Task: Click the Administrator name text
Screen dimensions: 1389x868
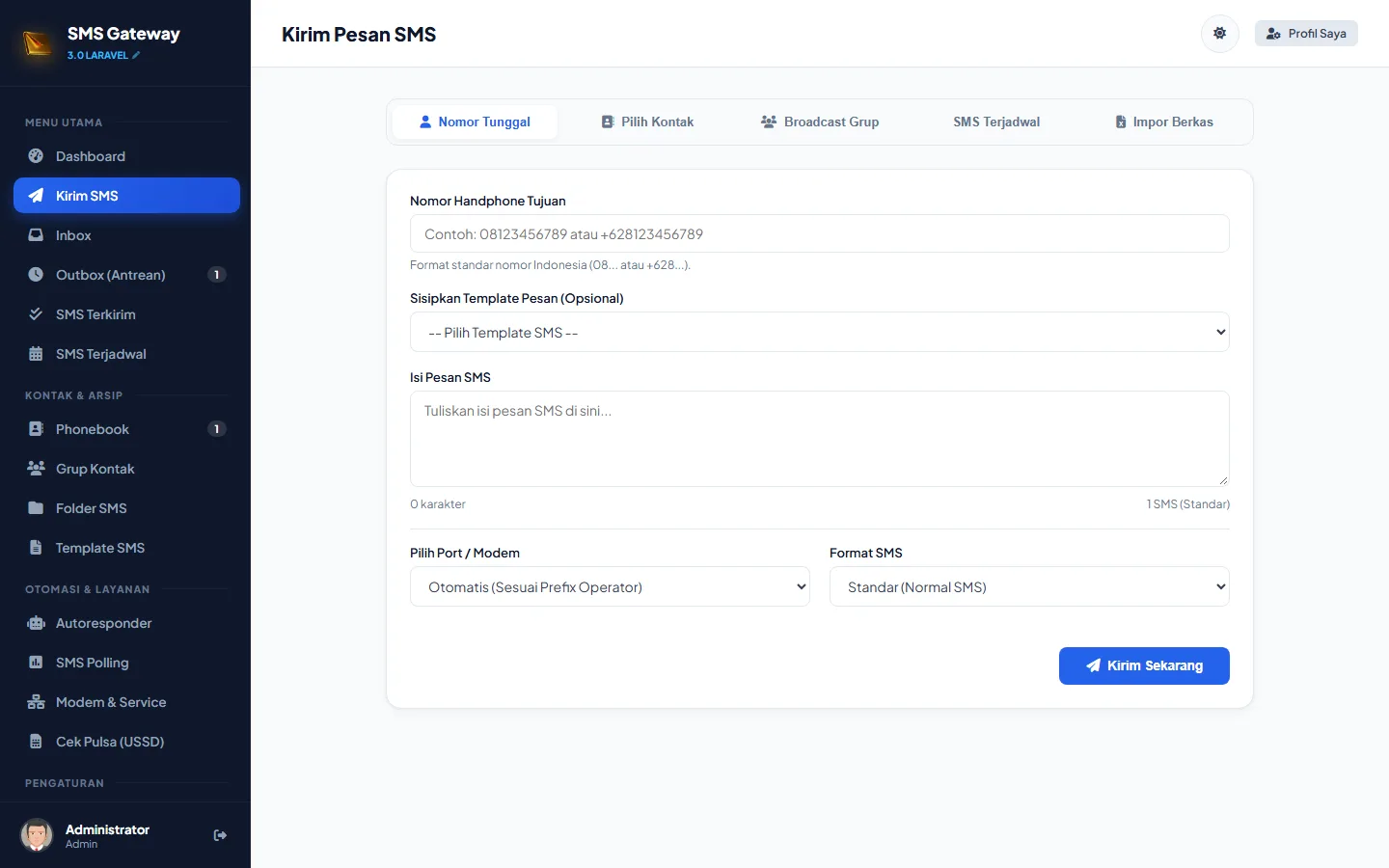Action: [107, 829]
